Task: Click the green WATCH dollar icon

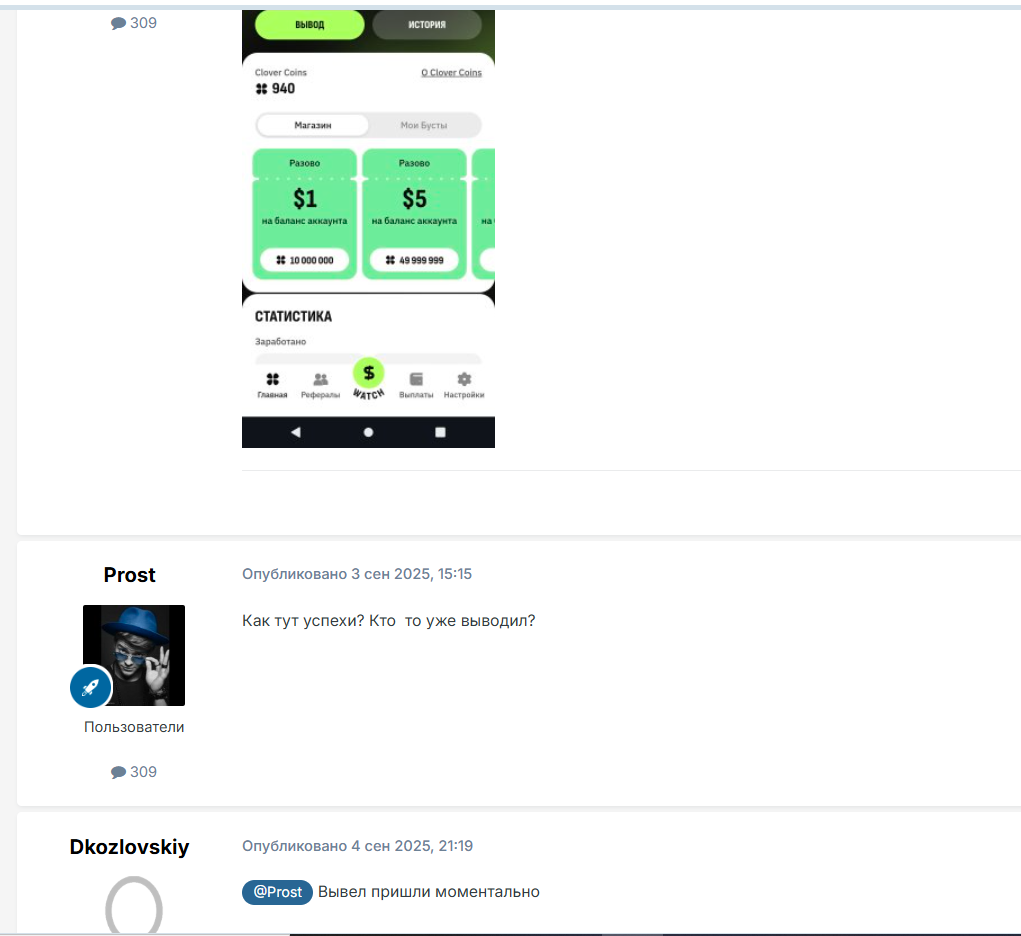Action: [369, 373]
